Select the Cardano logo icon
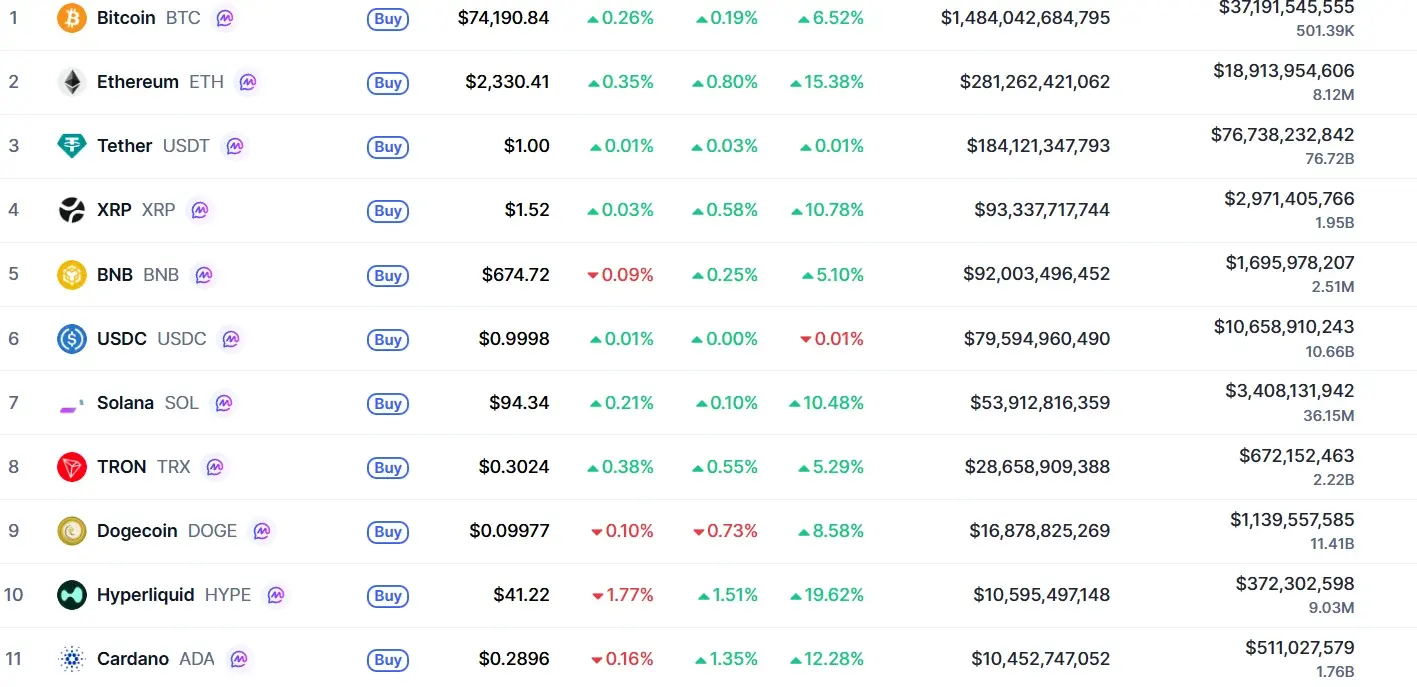 (x=71, y=659)
